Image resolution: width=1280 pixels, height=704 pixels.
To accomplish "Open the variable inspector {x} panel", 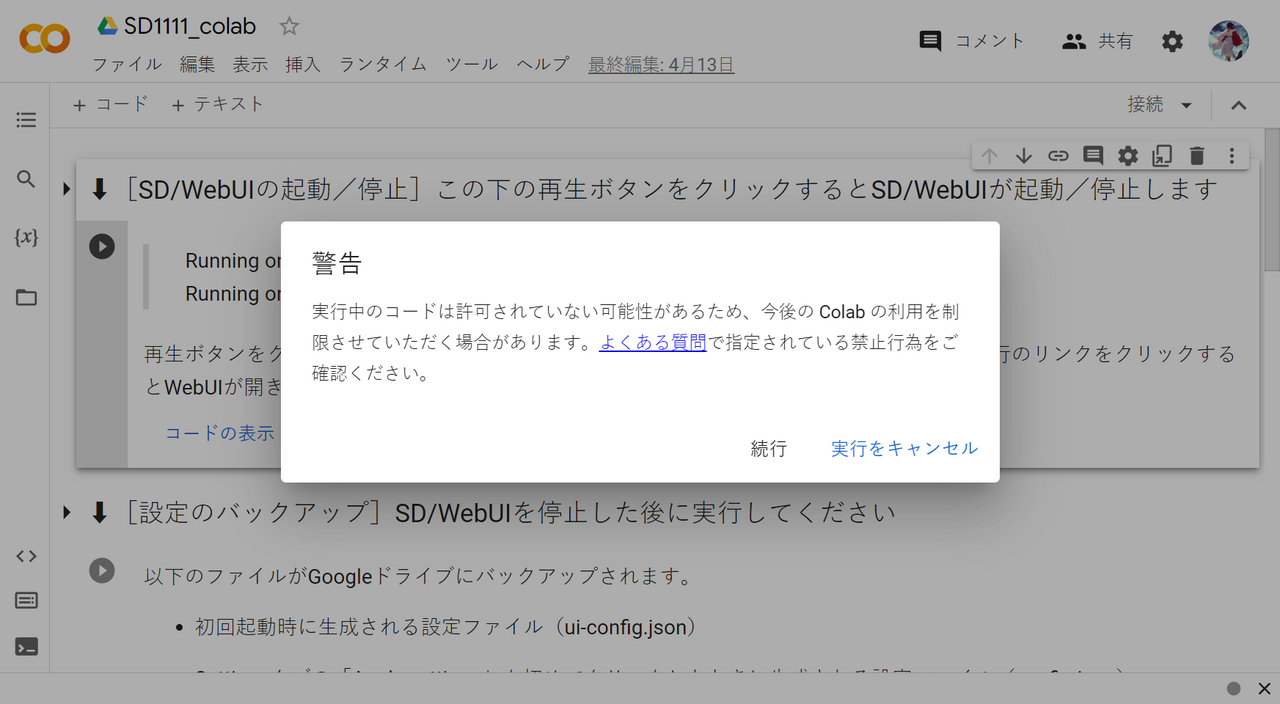I will click(x=26, y=238).
